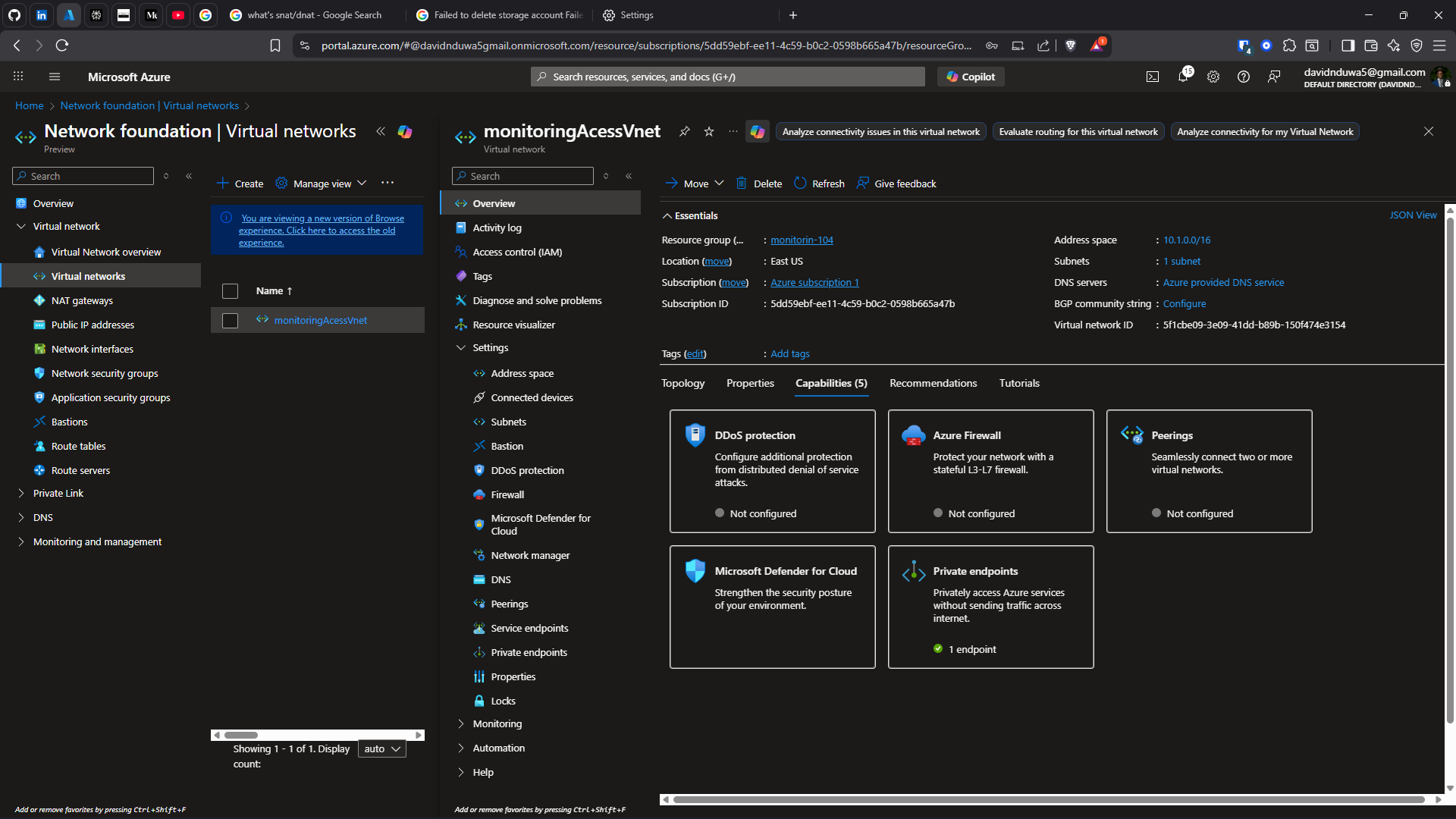Expand Monitoring and management section
Image resolution: width=1456 pixels, height=819 pixels.
[20, 541]
